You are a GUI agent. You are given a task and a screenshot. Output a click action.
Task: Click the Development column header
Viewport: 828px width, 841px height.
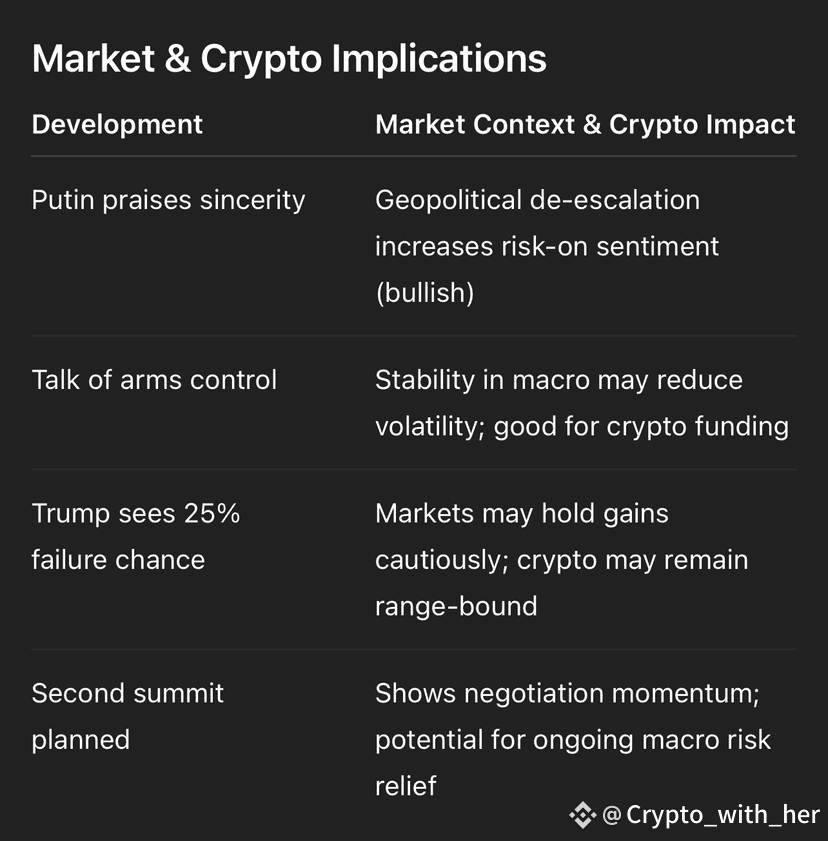pos(117,124)
